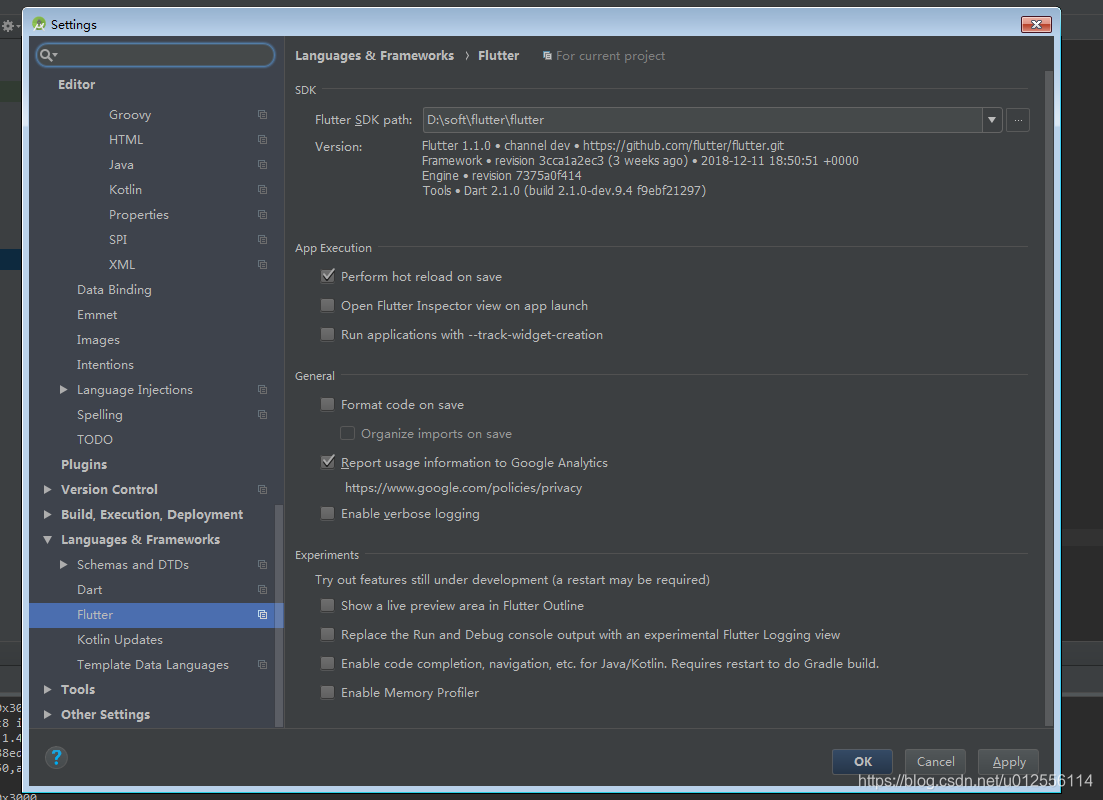The image size is (1103, 800).
Task: Click the project-level icon beside Kotlin
Action: 262,189
